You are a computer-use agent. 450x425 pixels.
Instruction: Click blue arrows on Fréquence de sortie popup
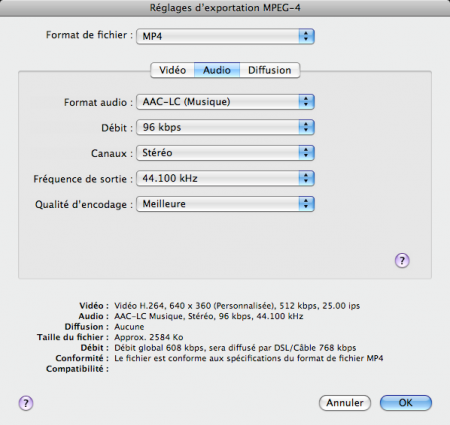point(306,178)
